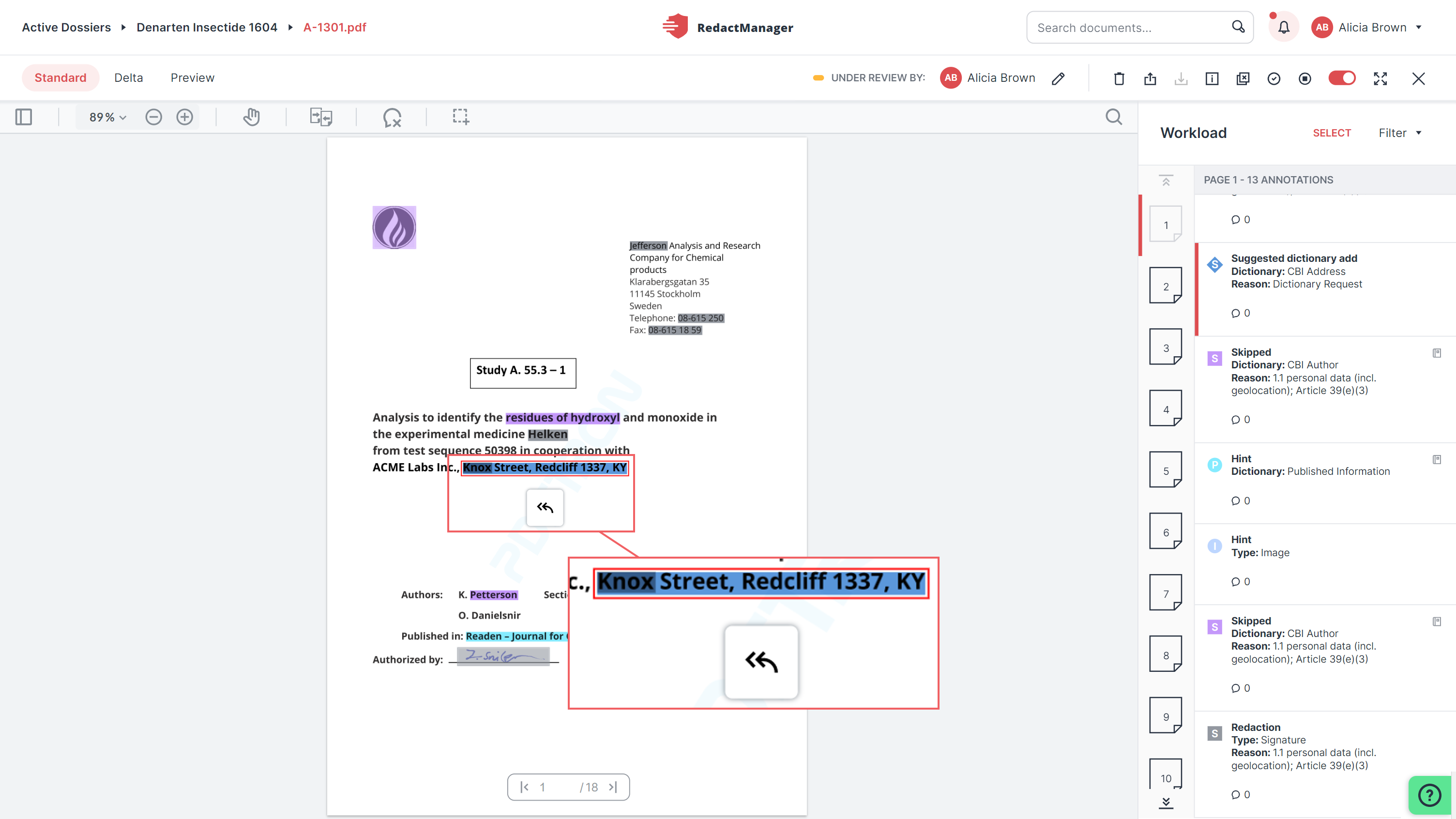
Task: Click the export upload icon
Action: click(x=1150, y=78)
